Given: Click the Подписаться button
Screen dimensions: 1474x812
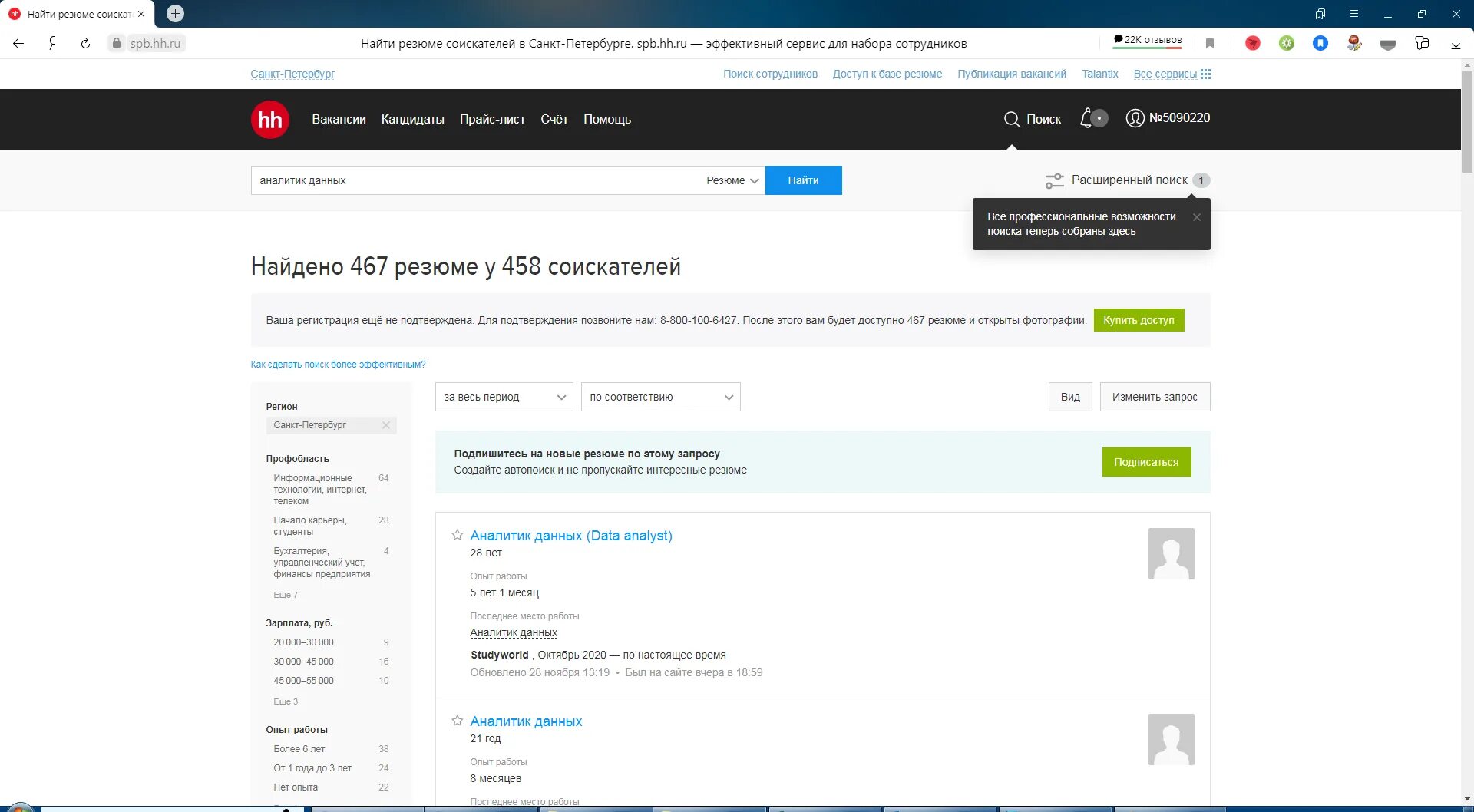Looking at the screenshot, I should (x=1146, y=462).
